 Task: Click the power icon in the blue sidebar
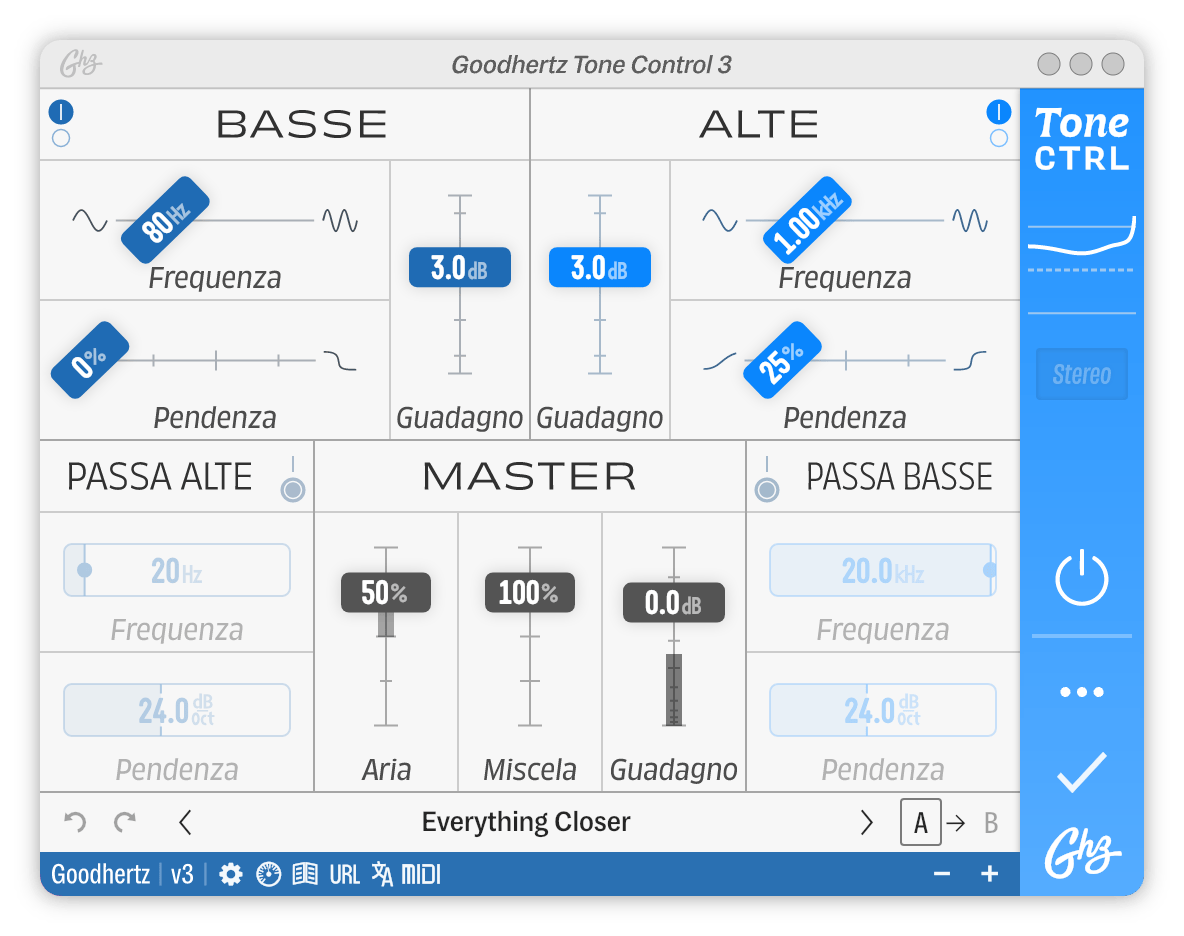1081,577
